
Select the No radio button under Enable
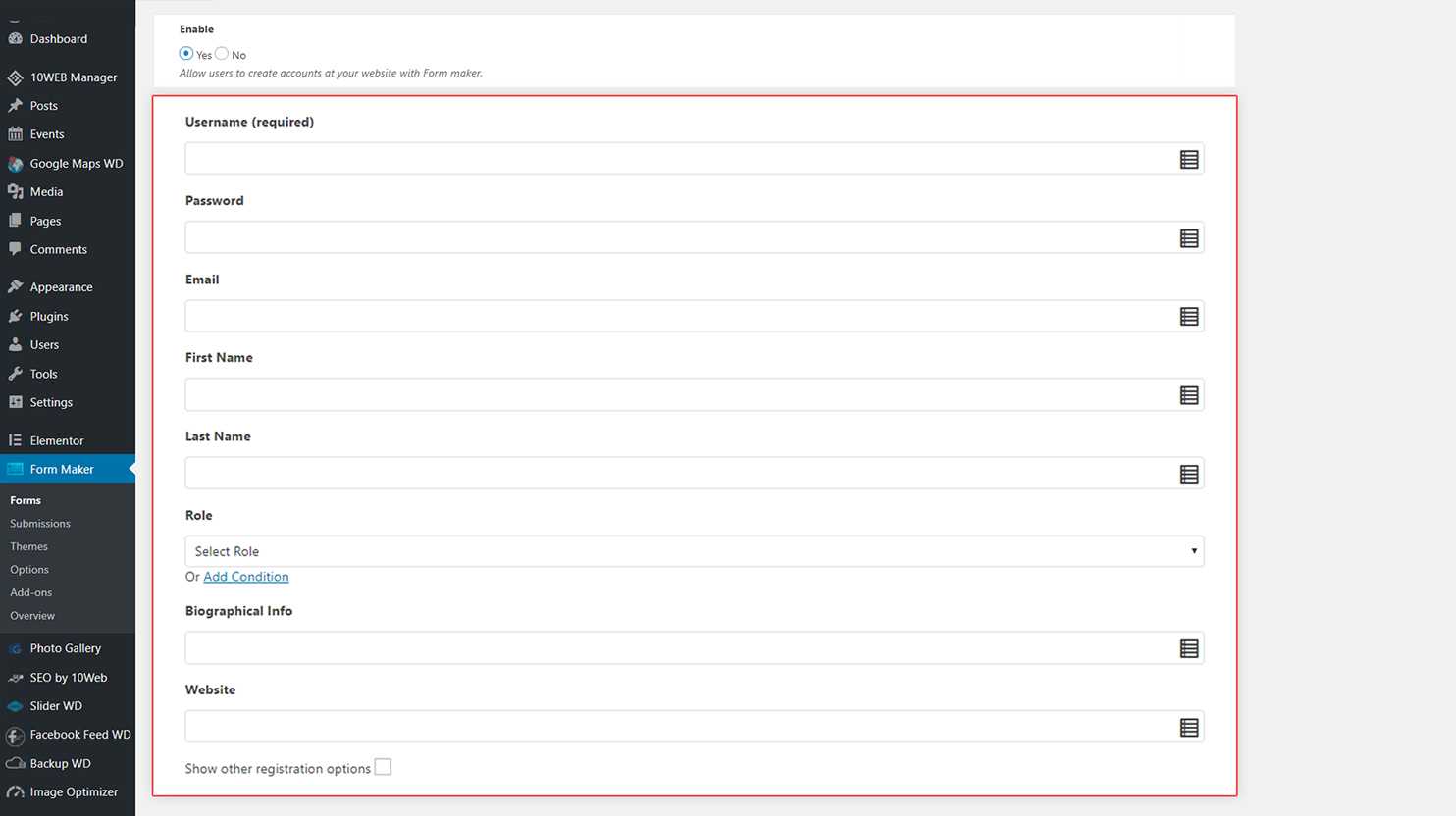(222, 54)
